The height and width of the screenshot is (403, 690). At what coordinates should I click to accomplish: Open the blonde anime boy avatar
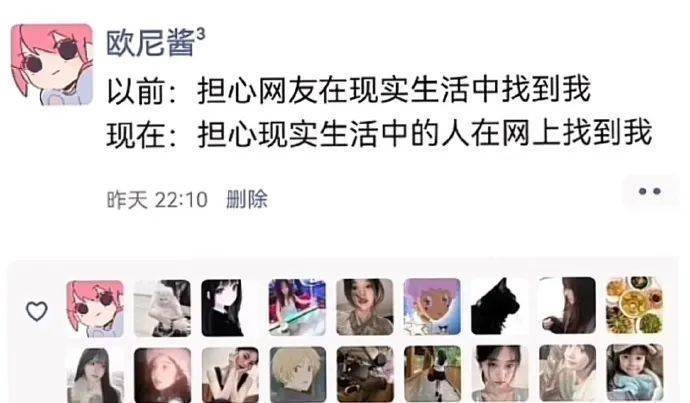pyautogui.click(x=298, y=374)
